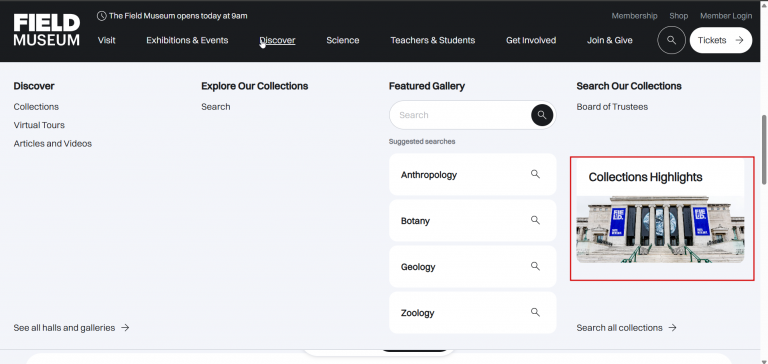This screenshot has width=768, height=364.
Task: Open the Visit menu
Action: pyautogui.click(x=106, y=40)
